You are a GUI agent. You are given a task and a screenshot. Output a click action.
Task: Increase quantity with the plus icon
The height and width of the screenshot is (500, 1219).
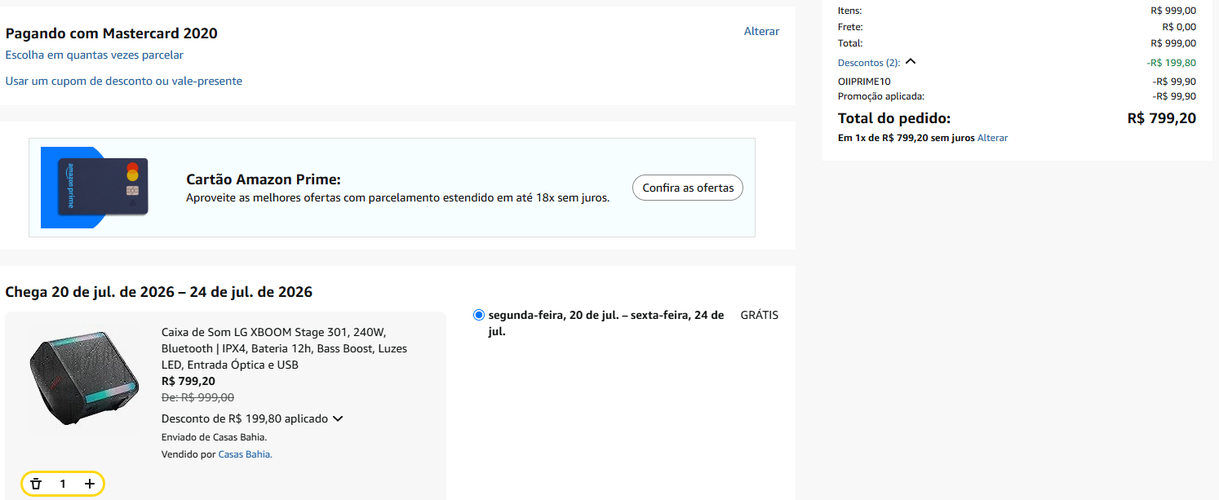coord(89,484)
